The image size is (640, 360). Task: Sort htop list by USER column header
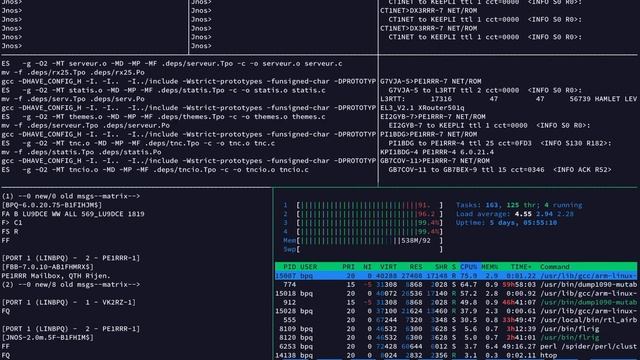(x=309, y=267)
